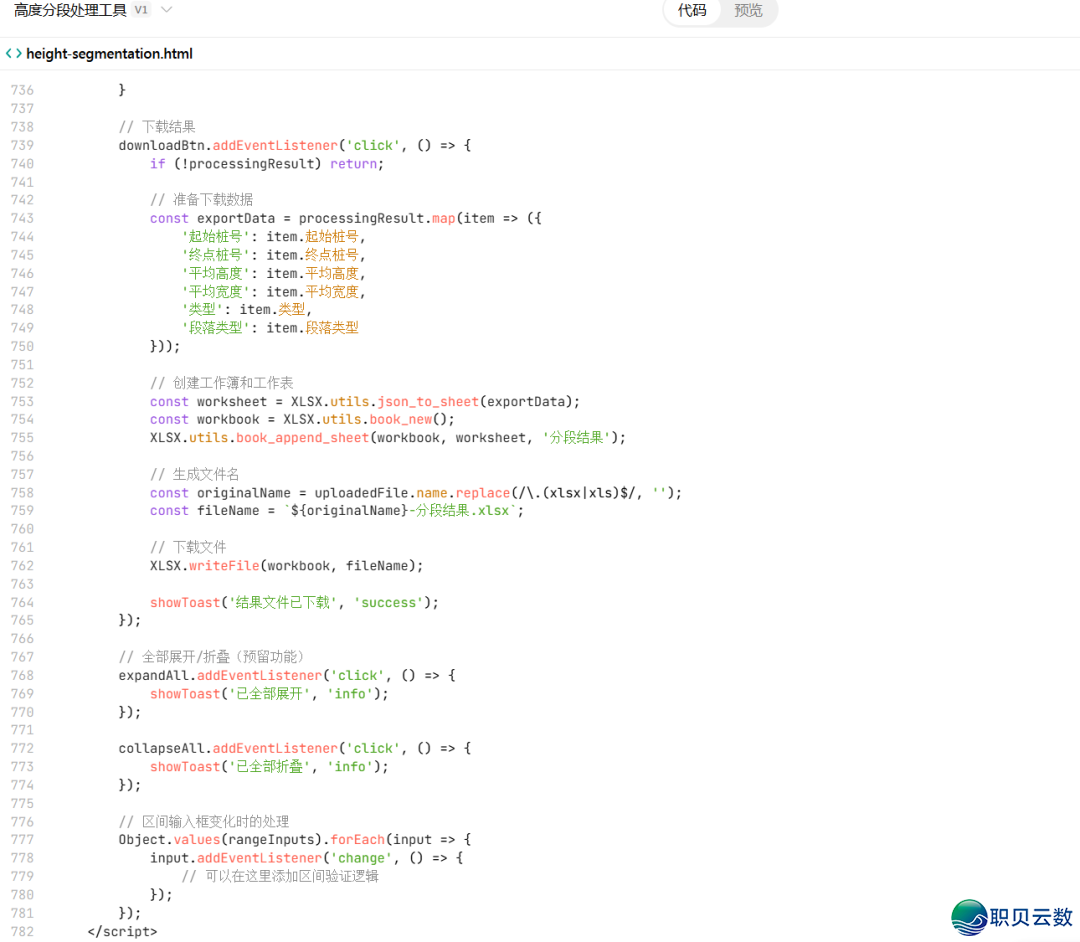Click the closing </script> tag
1080x942 pixels.
122,932
